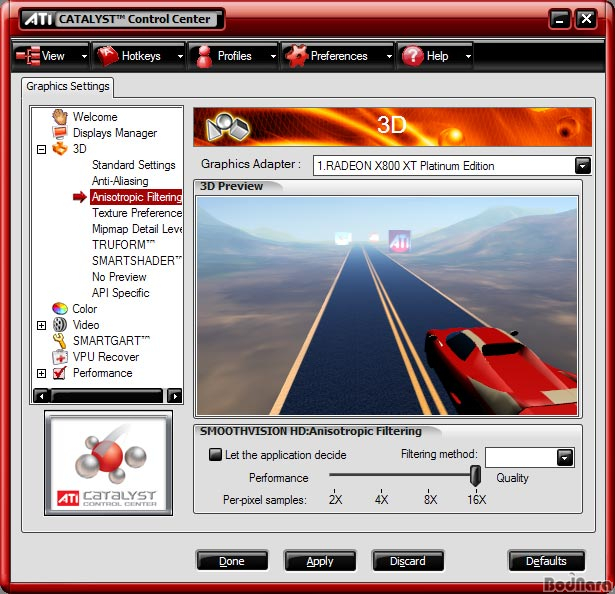Click the VPU Recover first-aid icon

tap(60, 357)
